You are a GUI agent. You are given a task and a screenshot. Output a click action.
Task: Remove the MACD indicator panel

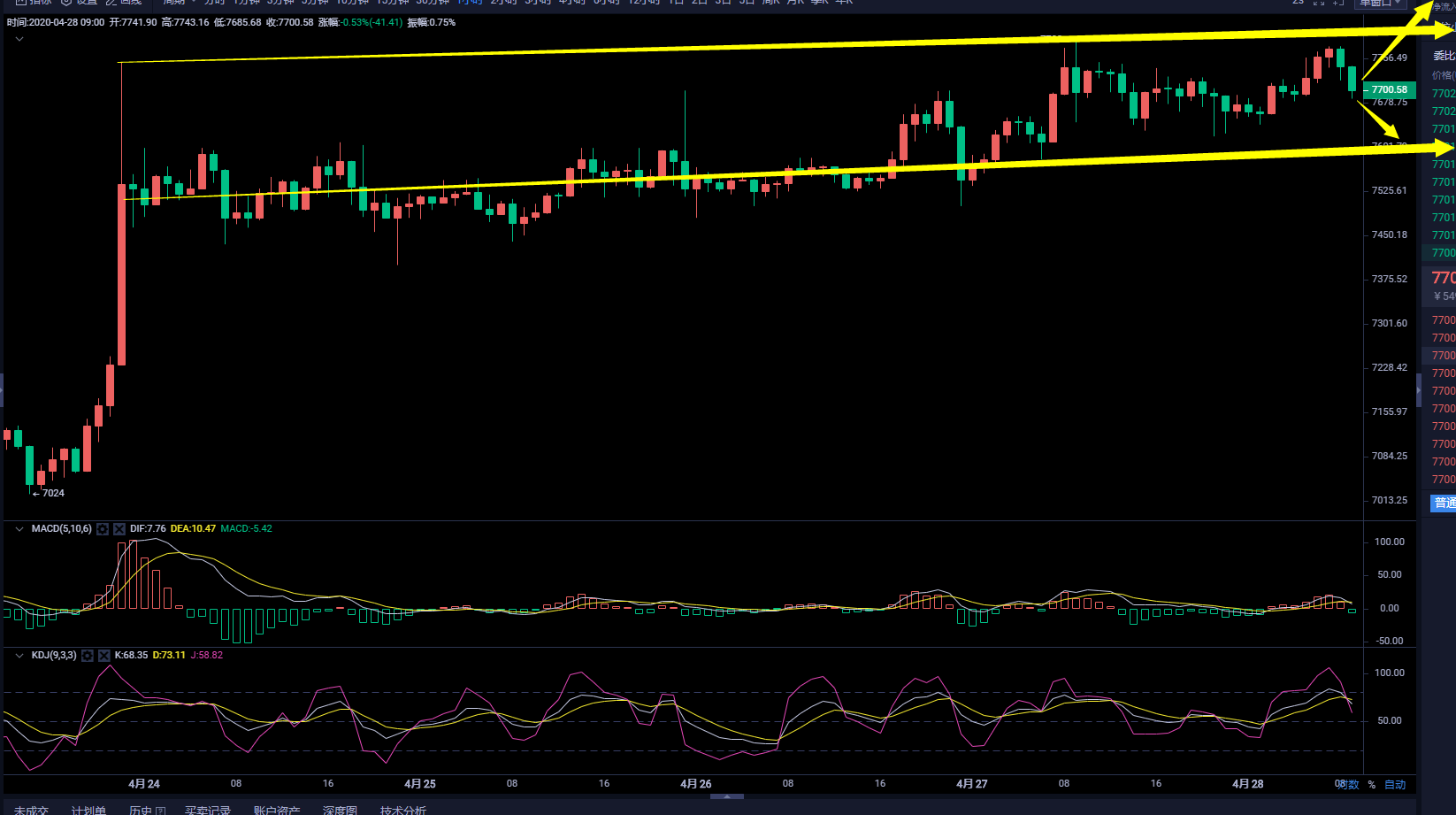(119, 529)
